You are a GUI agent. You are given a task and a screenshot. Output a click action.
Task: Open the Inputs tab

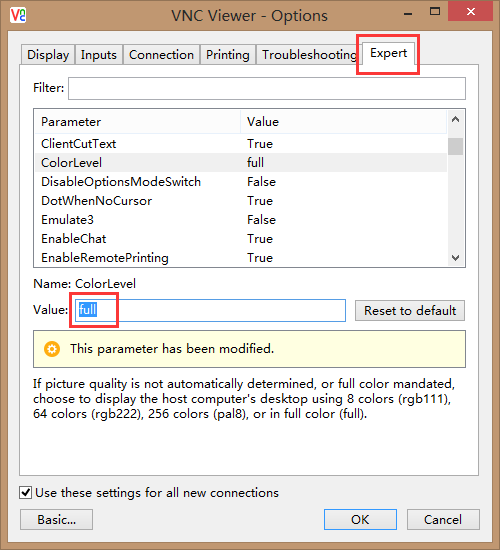pos(99,55)
